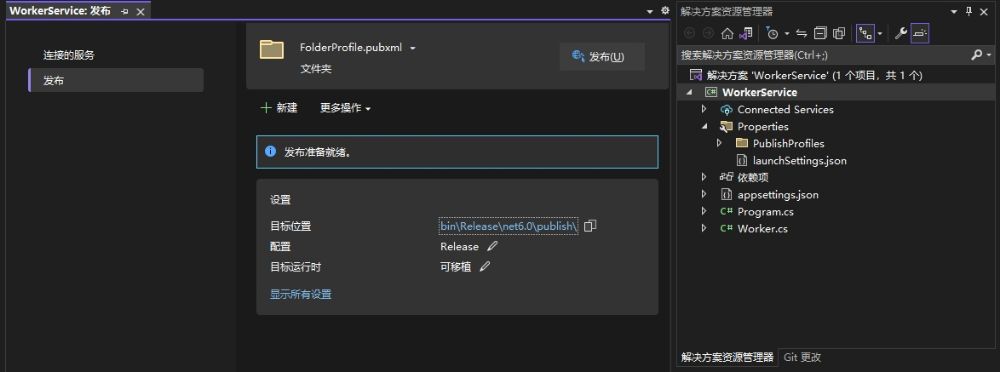Expand the Program.cs node
The image size is (1000, 372).
point(704,211)
